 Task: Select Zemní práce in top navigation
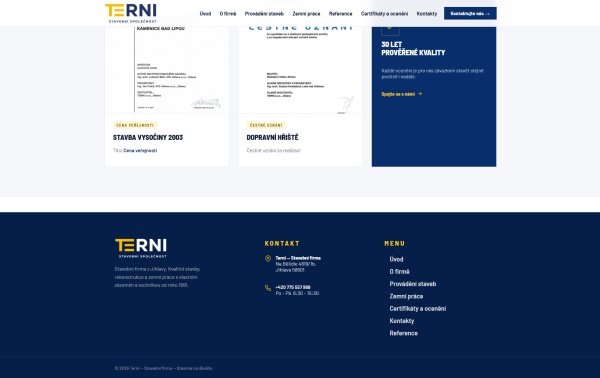[x=306, y=13]
